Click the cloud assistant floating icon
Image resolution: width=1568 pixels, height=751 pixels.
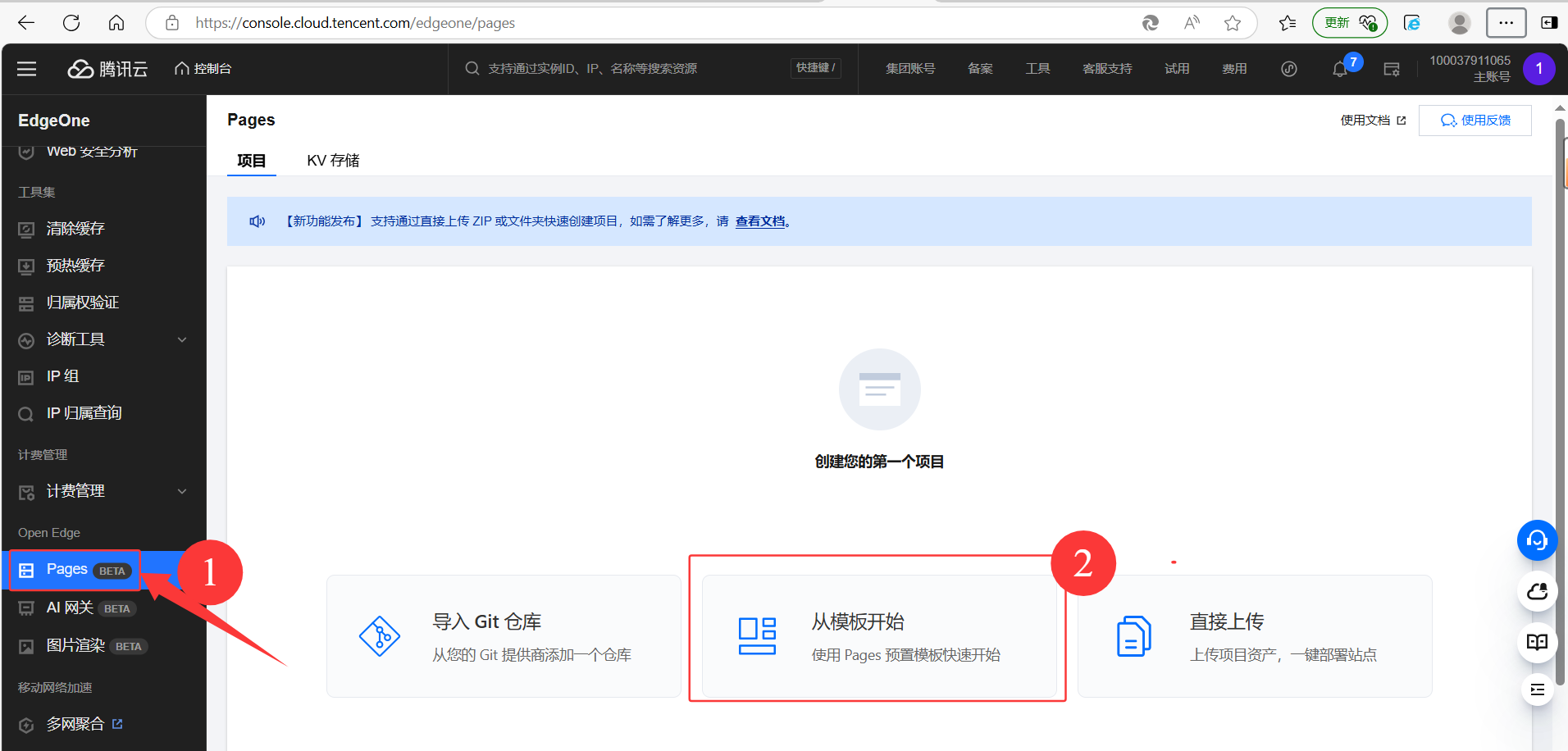pos(1538,591)
